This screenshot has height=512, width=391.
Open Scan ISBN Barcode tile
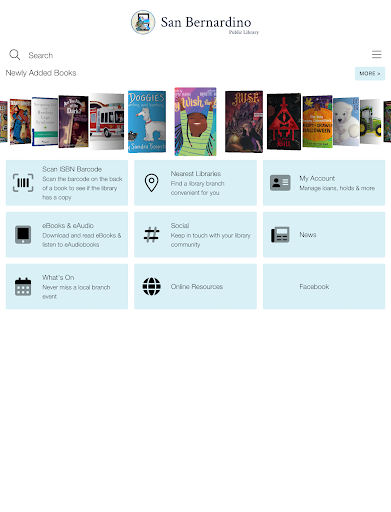pos(67,183)
